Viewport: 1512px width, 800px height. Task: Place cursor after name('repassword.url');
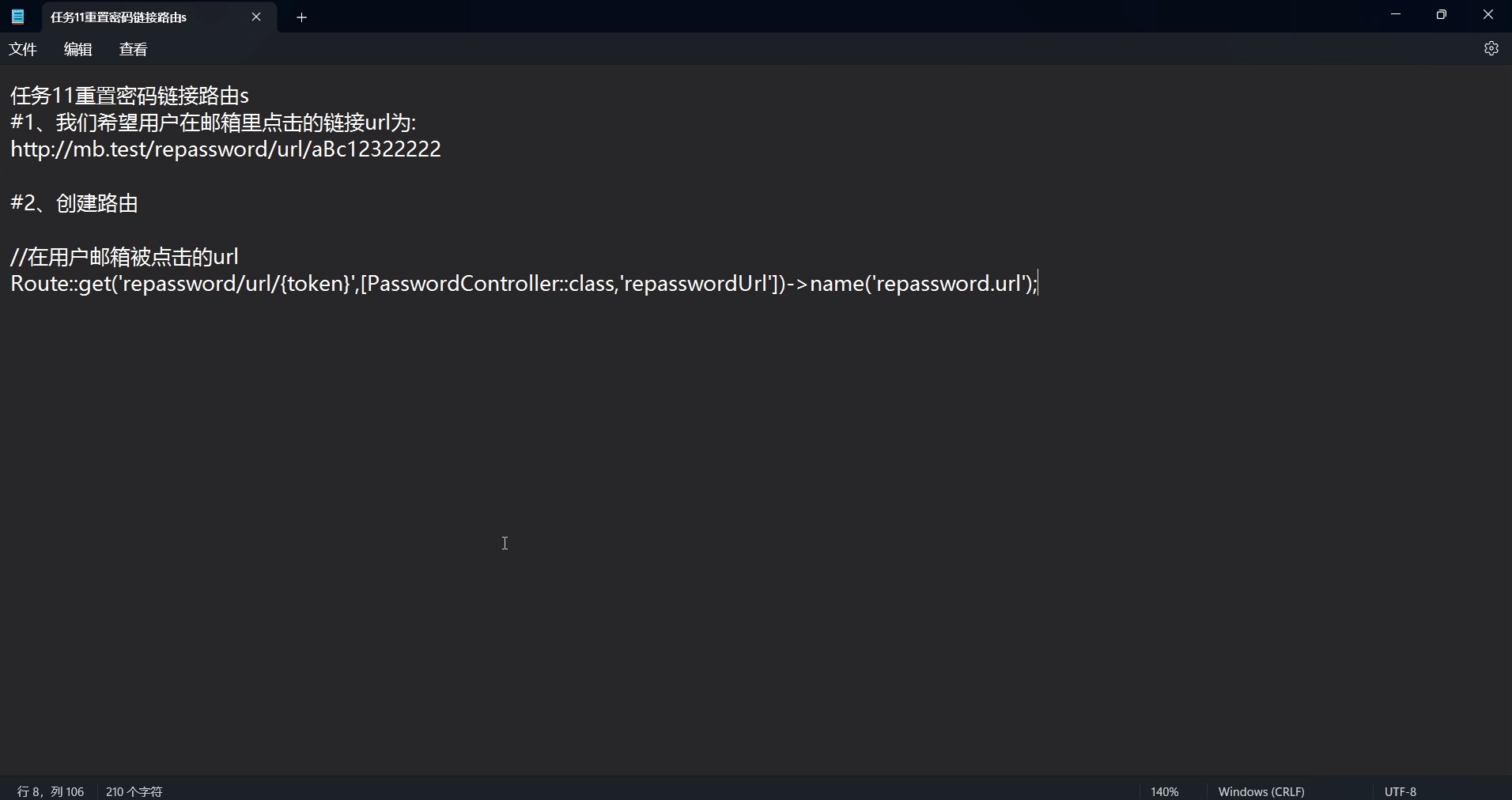[x=1036, y=284]
